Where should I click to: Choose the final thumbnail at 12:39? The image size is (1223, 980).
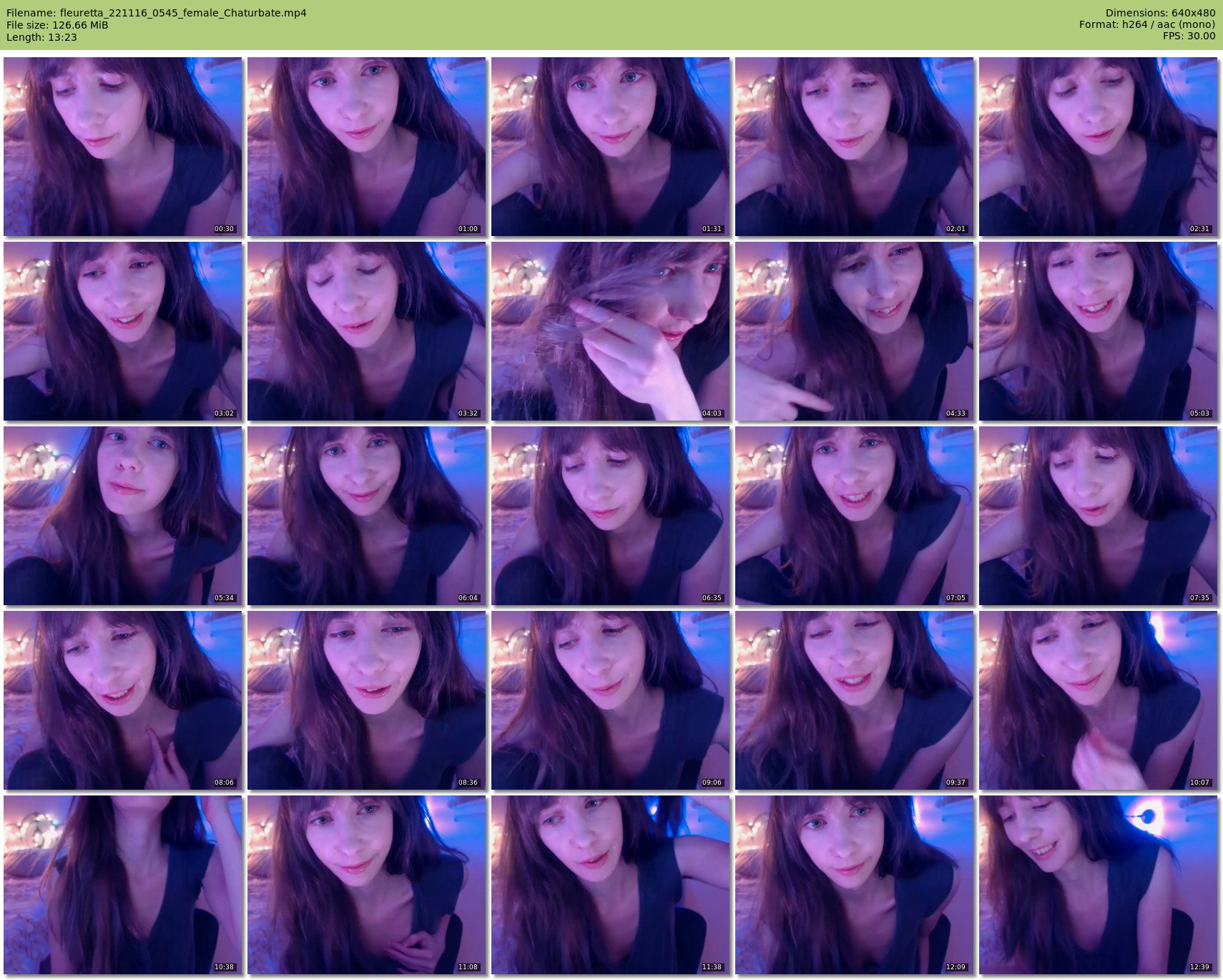[x=1098, y=885]
